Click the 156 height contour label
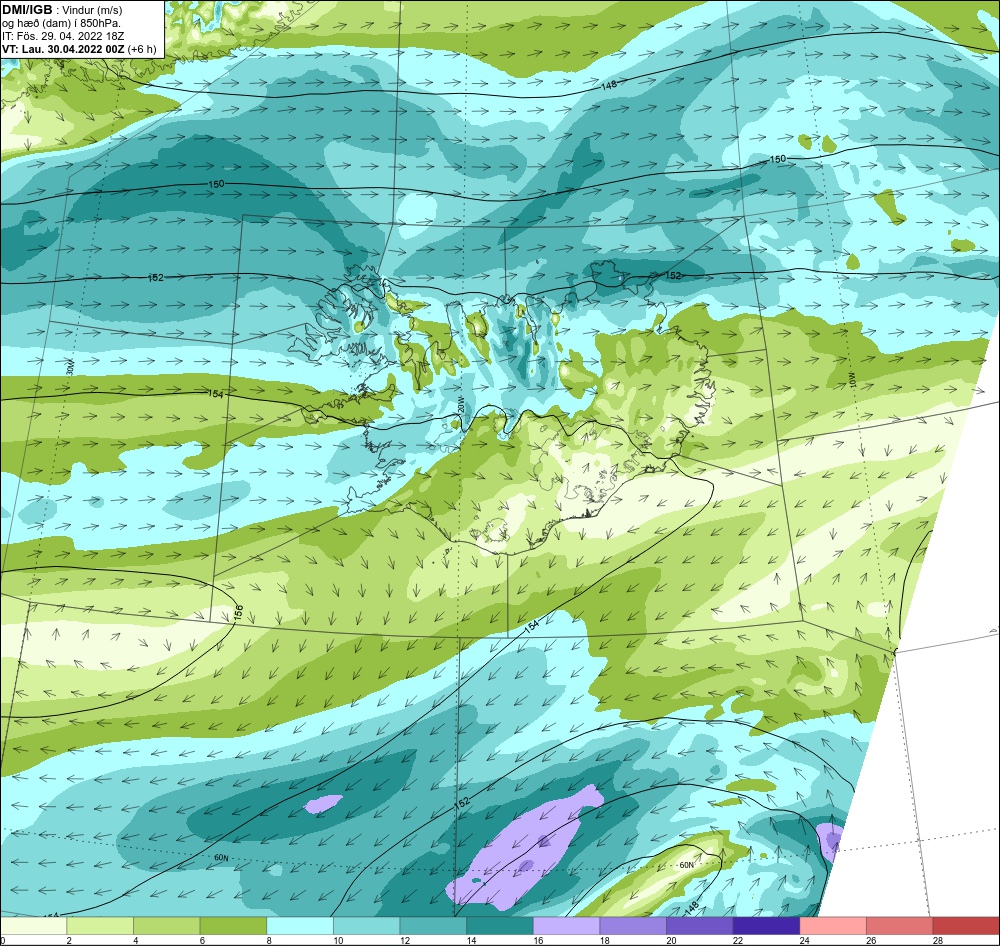This screenshot has height=946, width=1000. (238, 612)
